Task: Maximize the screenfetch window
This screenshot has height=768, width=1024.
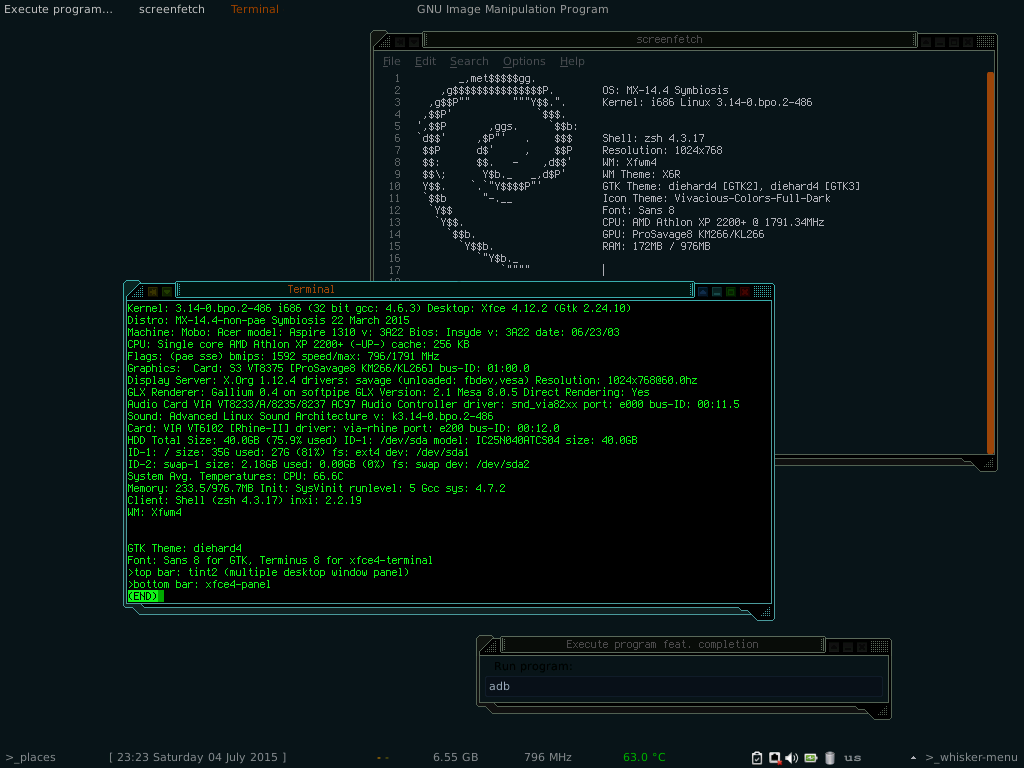Action: coord(954,42)
